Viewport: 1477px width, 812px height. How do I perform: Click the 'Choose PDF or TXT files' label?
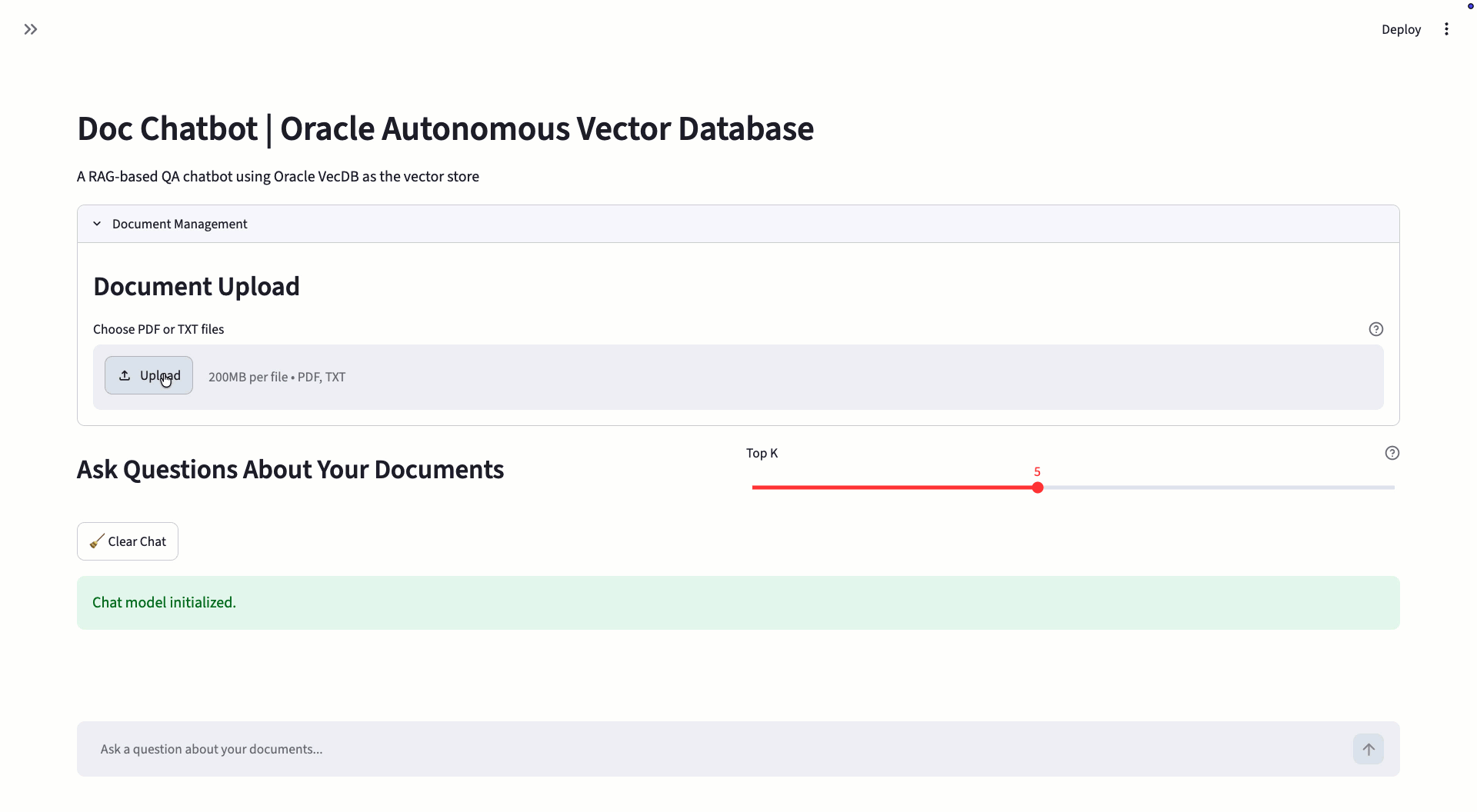[x=158, y=329]
